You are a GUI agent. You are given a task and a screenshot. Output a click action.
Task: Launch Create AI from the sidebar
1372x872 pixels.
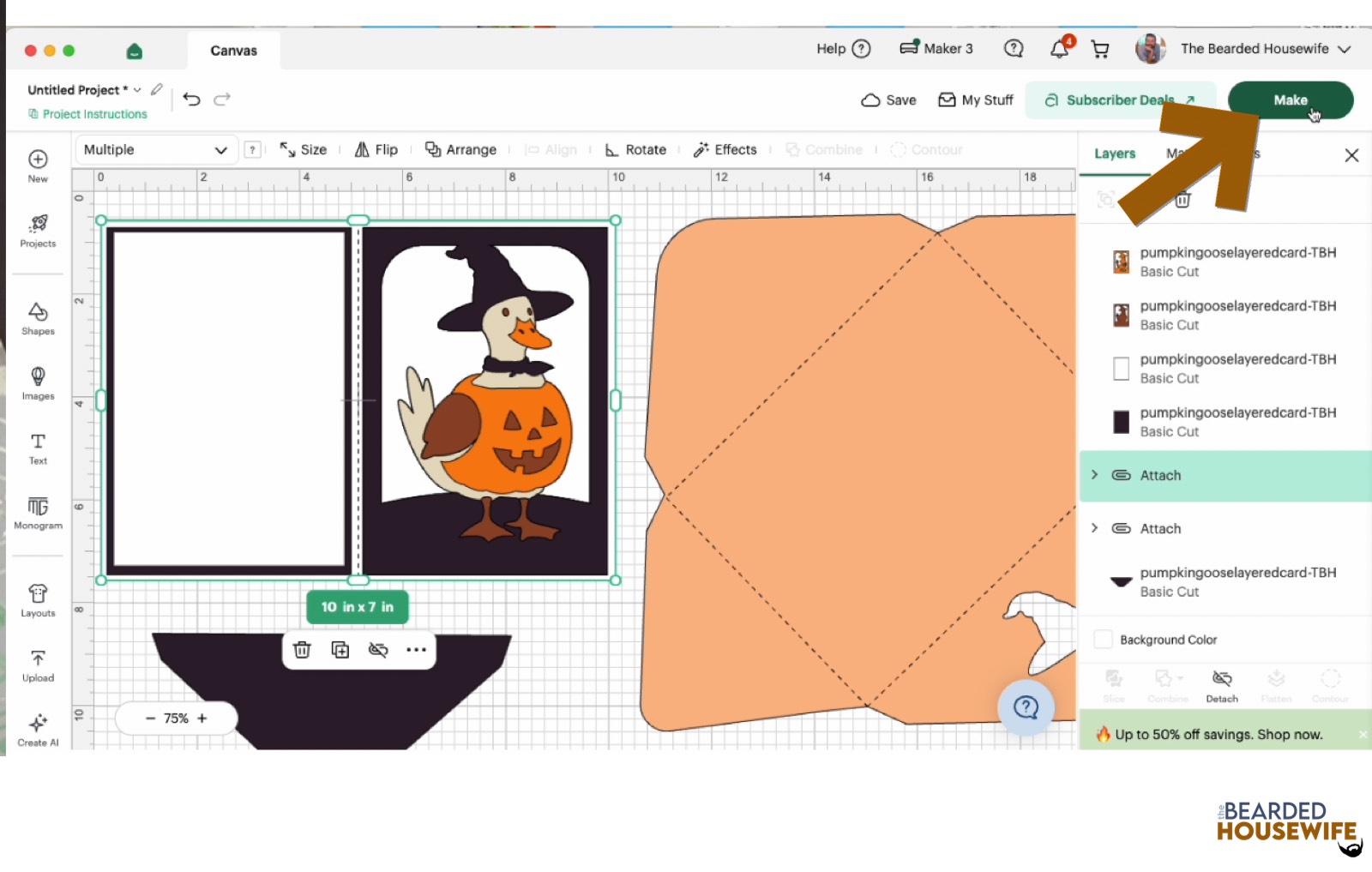(x=38, y=731)
